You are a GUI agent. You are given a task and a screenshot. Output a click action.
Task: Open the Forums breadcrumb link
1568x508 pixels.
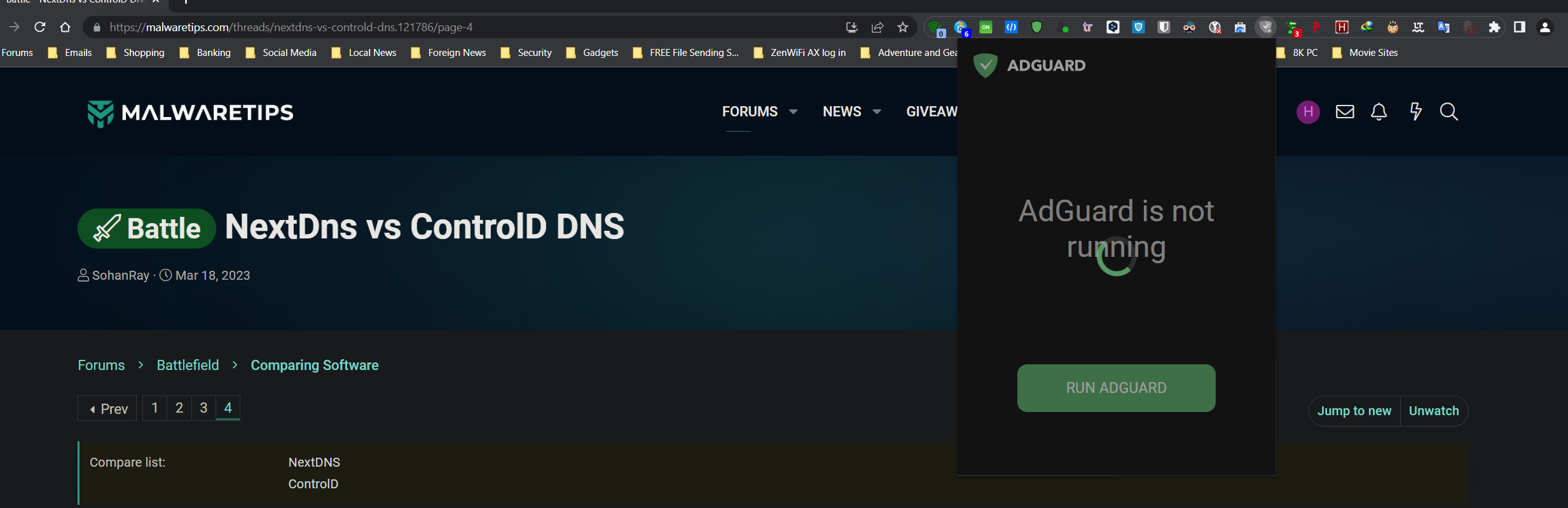click(x=101, y=365)
